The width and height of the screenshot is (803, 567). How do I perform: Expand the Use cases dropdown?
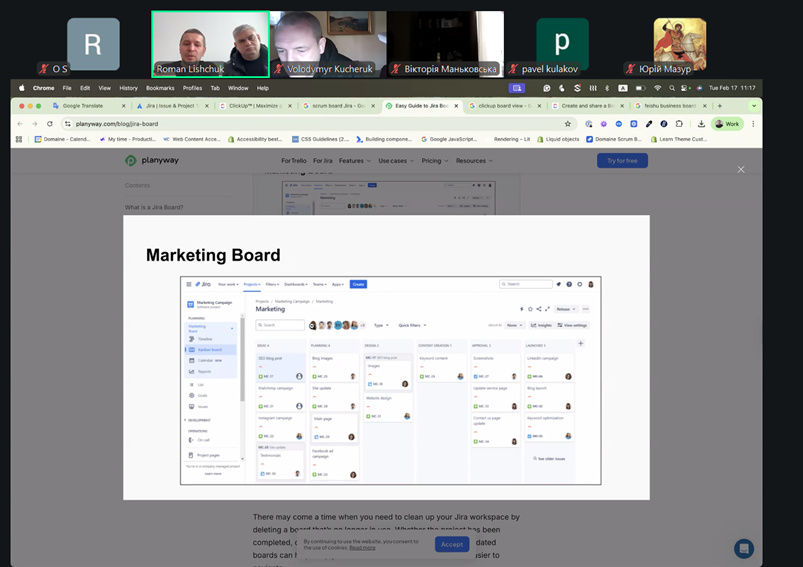tap(395, 160)
